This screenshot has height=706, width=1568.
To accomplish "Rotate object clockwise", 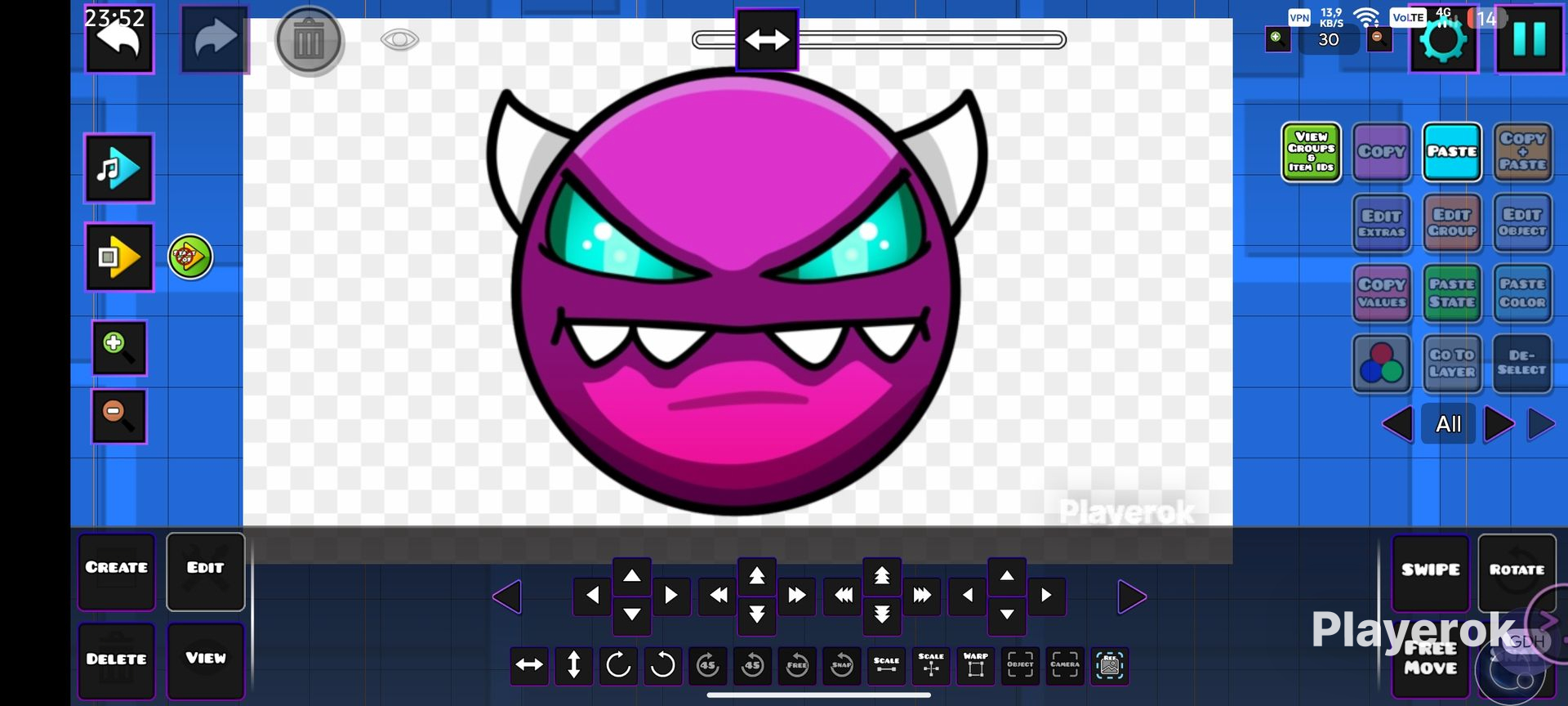I will tap(618, 665).
